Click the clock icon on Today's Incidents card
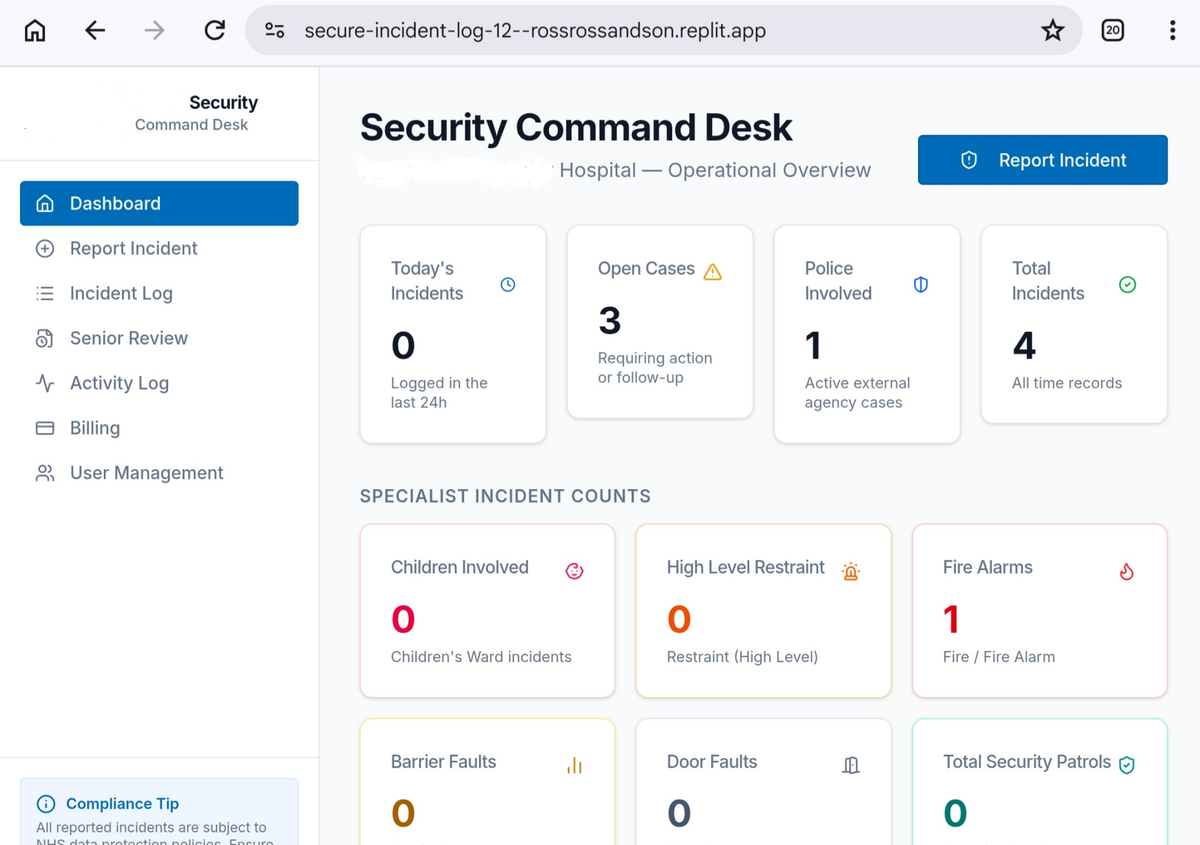 [x=508, y=285]
